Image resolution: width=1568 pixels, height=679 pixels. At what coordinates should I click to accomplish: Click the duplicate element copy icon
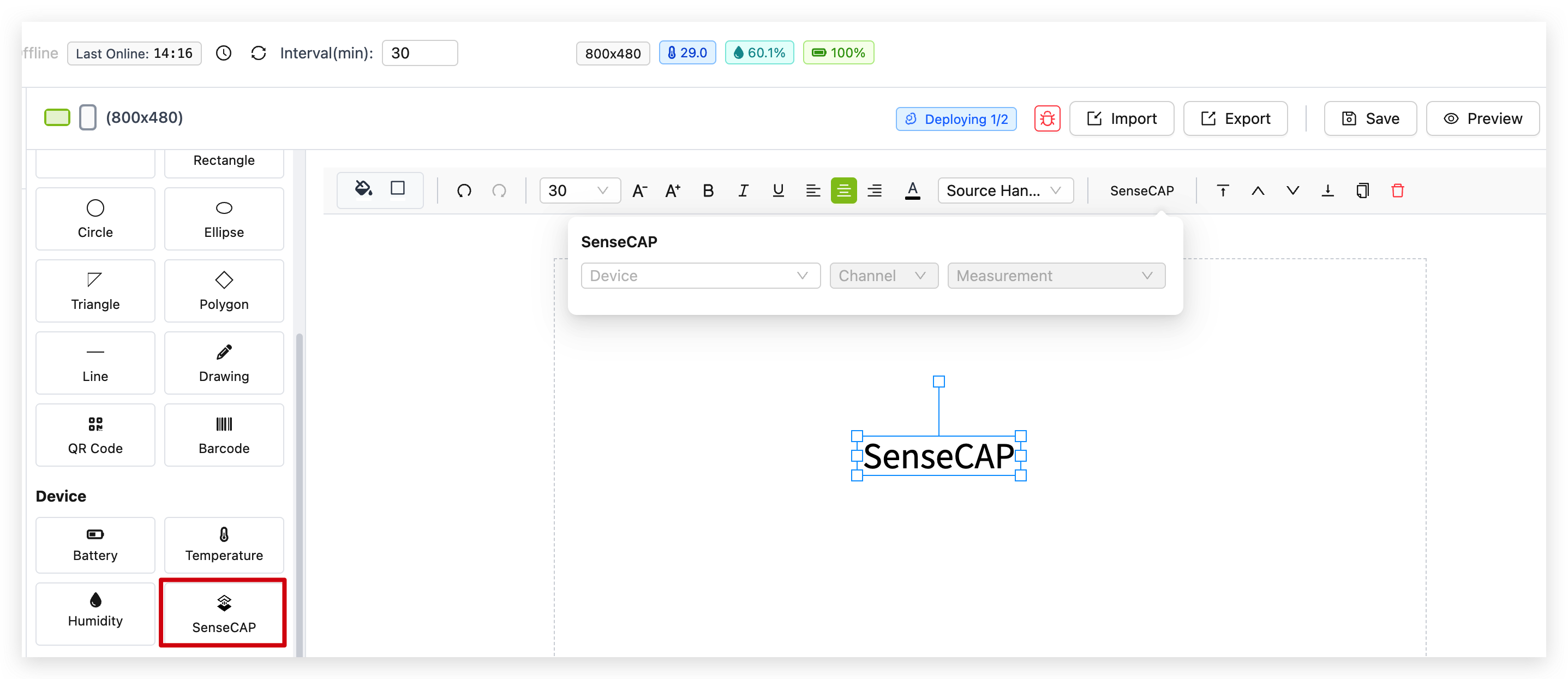(x=1362, y=190)
